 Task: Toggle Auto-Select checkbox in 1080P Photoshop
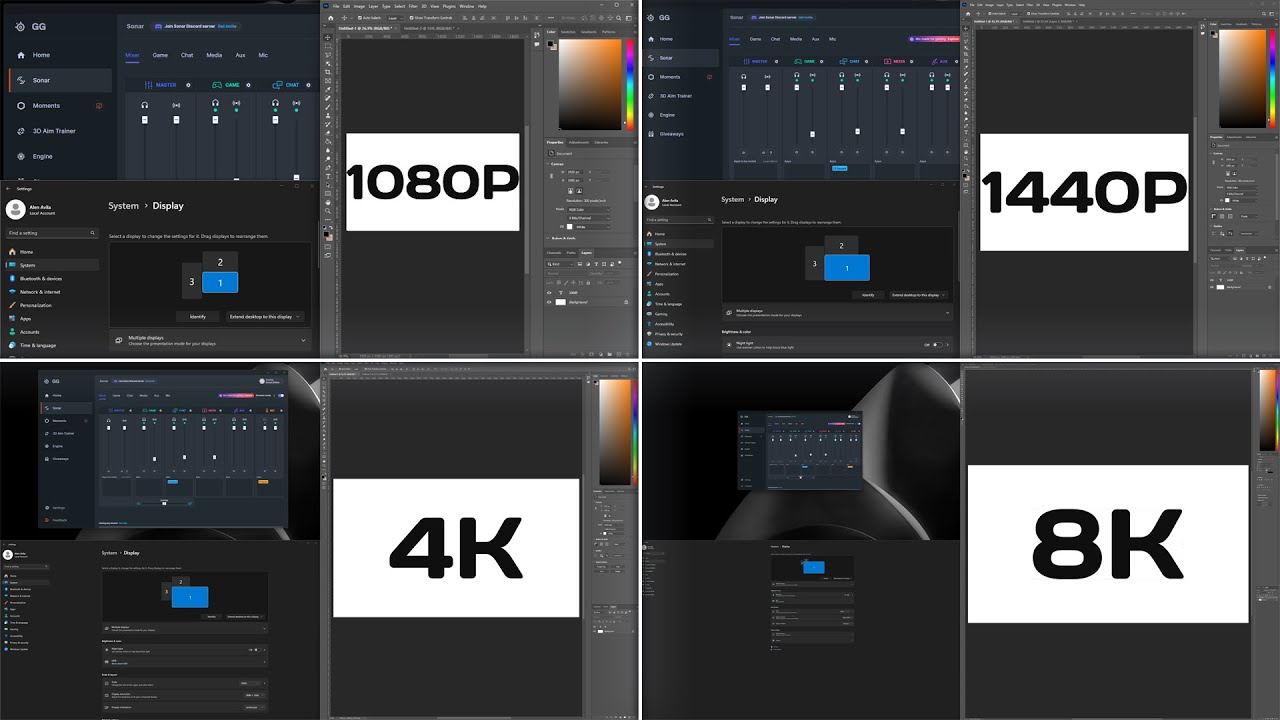tap(359, 18)
